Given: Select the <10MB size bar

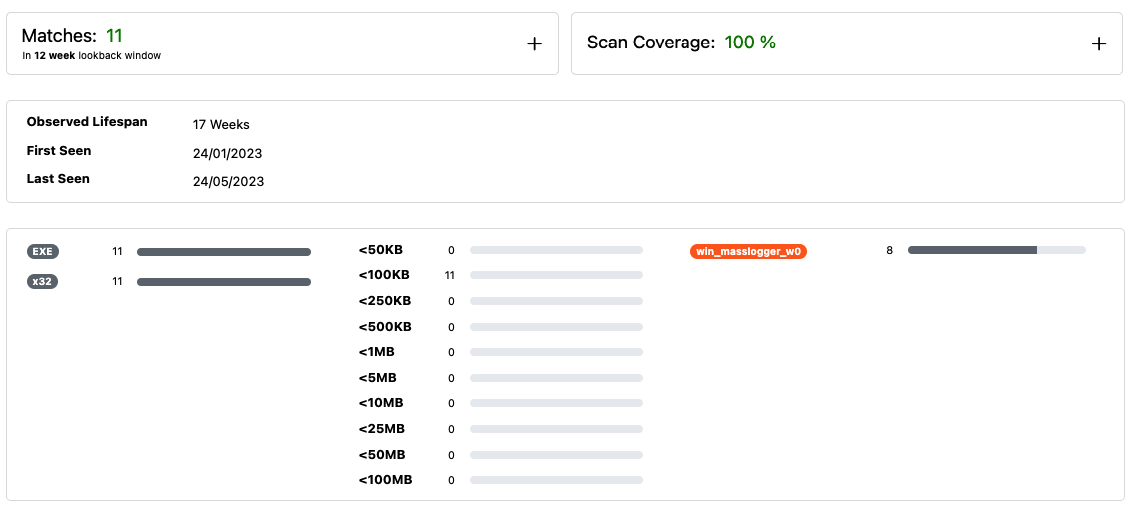Looking at the screenshot, I should (556, 403).
